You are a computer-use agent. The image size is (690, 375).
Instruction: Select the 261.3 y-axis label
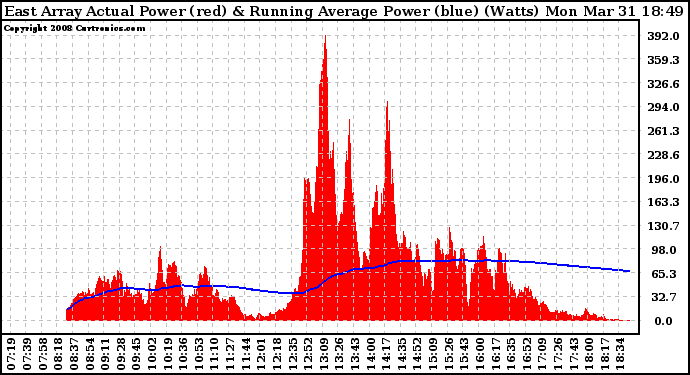coord(663,131)
